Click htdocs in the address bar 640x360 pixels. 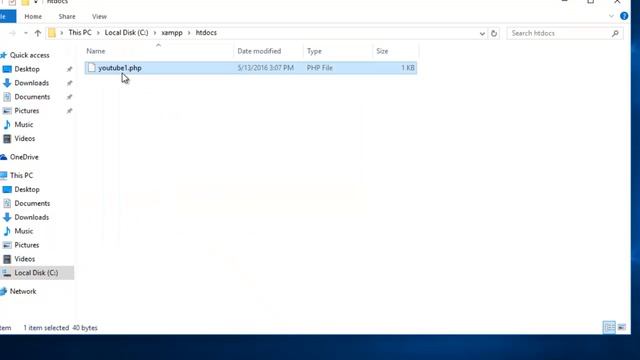(x=206, y=33)
